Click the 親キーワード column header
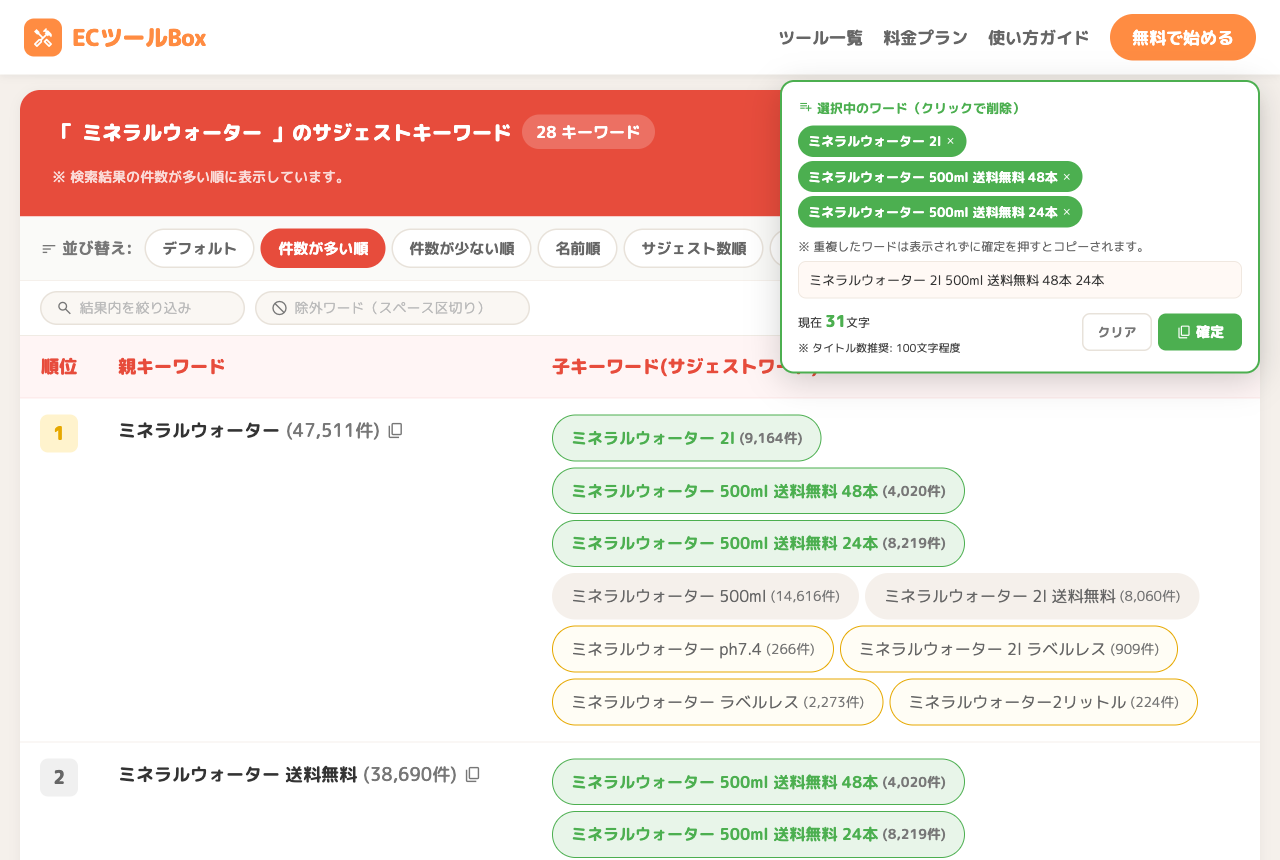 pyautogui.click(x=172, y=366)
